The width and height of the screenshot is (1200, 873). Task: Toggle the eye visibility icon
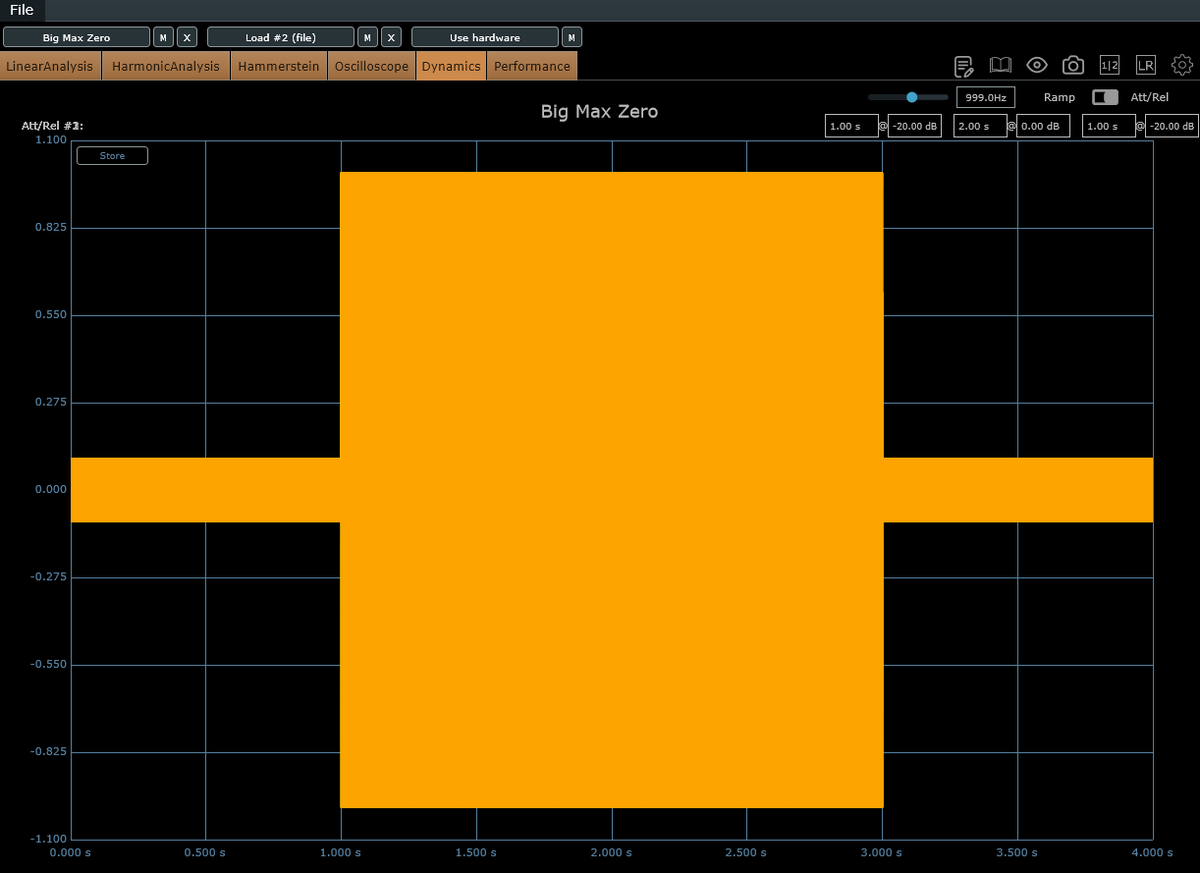[1037, 65]
